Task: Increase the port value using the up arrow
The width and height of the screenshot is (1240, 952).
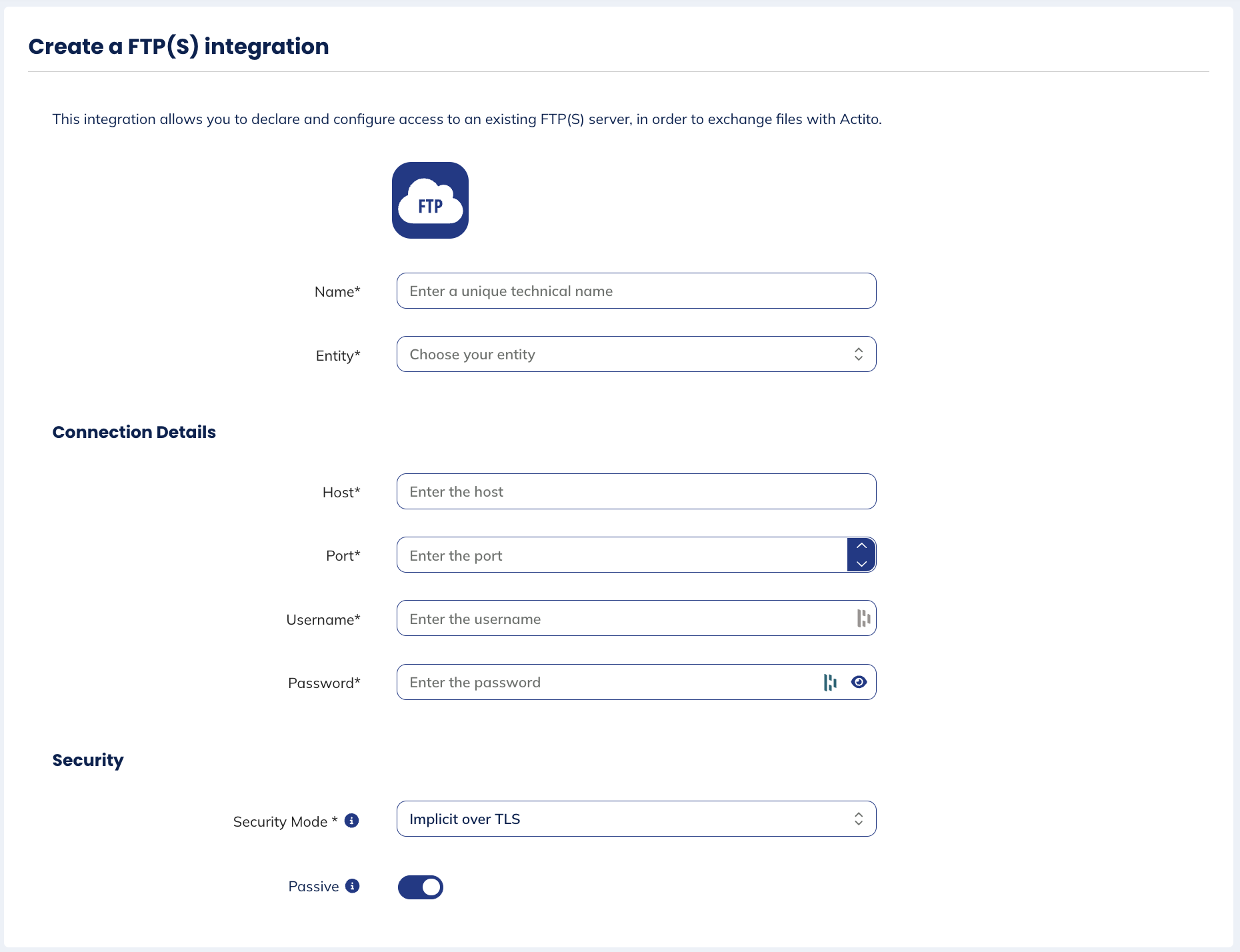Action: (862, 545)
